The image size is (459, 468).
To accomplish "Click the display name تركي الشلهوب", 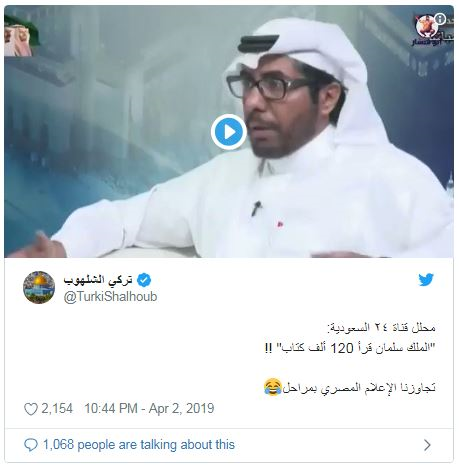I will 98,280.
